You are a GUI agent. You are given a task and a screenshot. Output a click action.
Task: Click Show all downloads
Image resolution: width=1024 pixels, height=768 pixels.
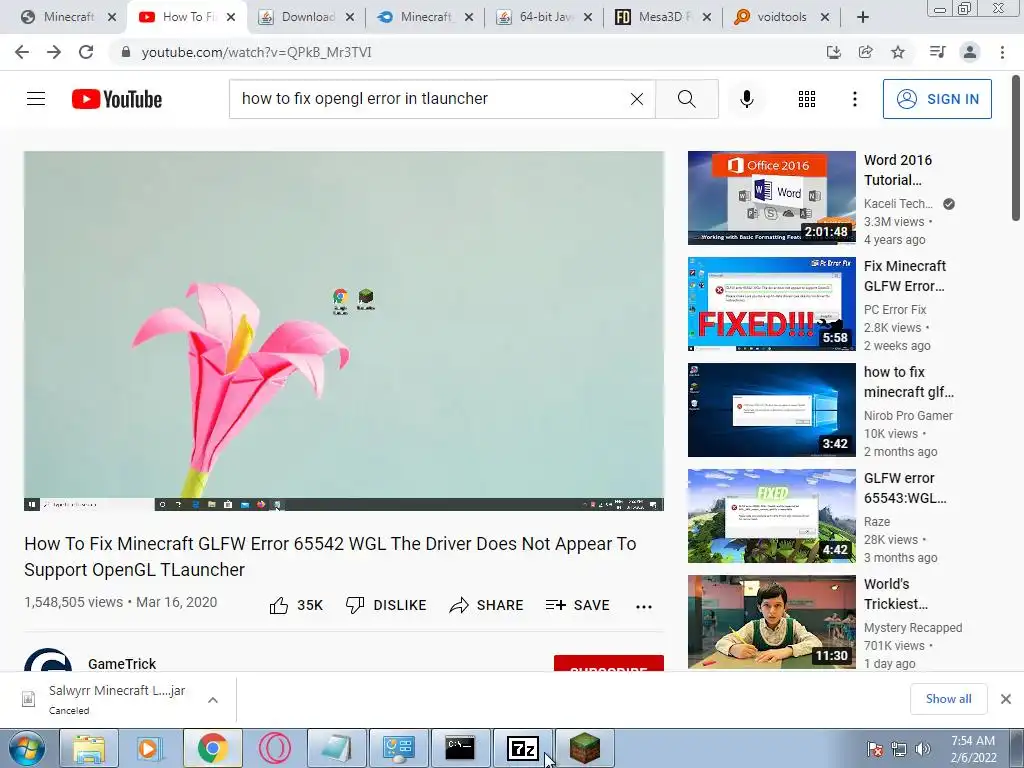[948, 699]
